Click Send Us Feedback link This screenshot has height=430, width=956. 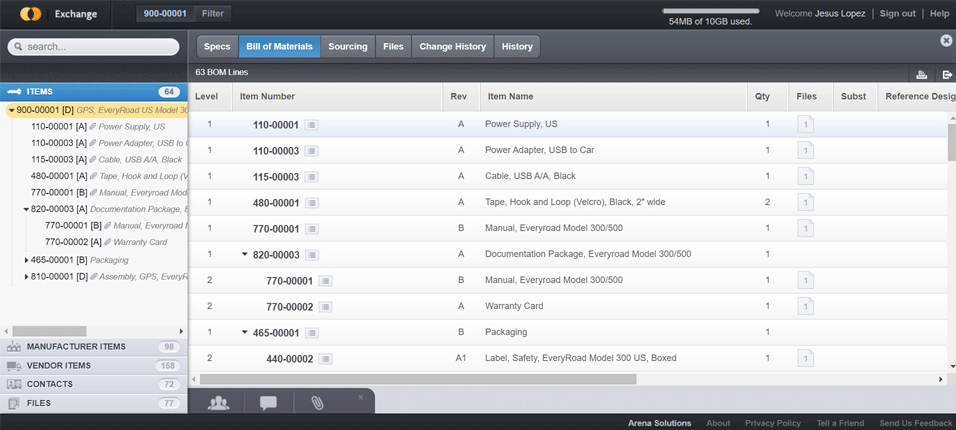pyautogui.click(x=916, y=423)
